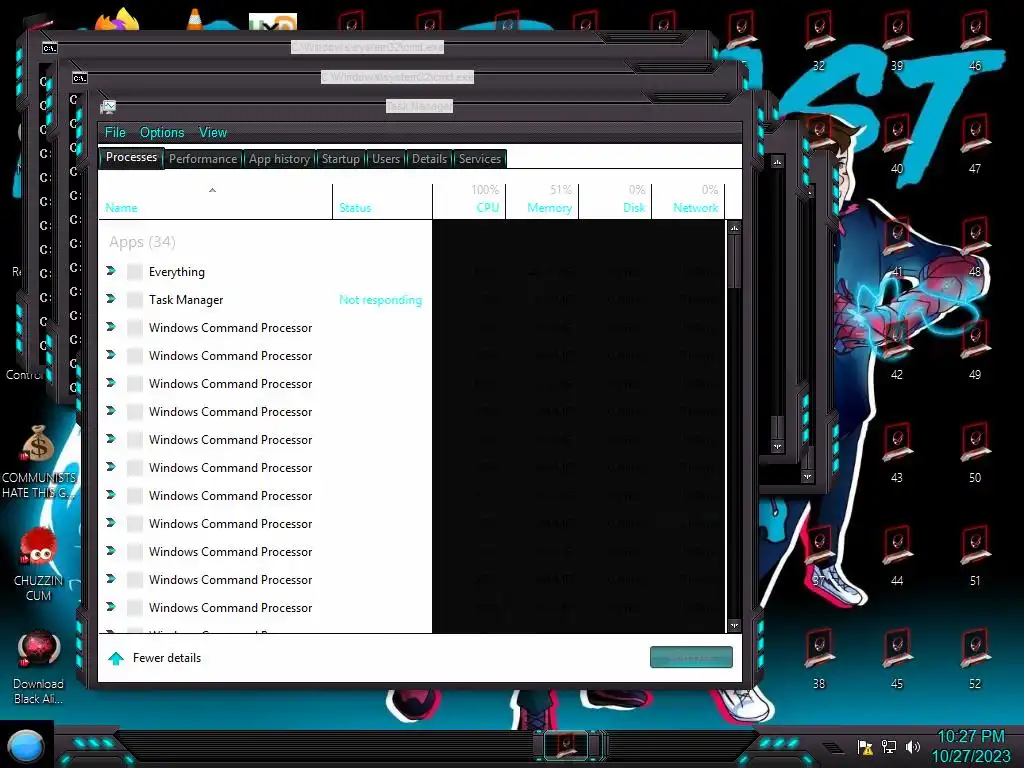
Task: Open desktop icon labeled 32
Action: [819, 39]
